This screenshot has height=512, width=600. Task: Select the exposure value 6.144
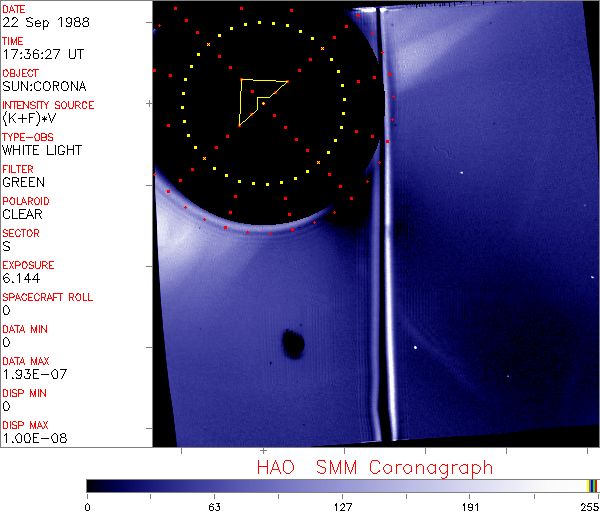21,278
